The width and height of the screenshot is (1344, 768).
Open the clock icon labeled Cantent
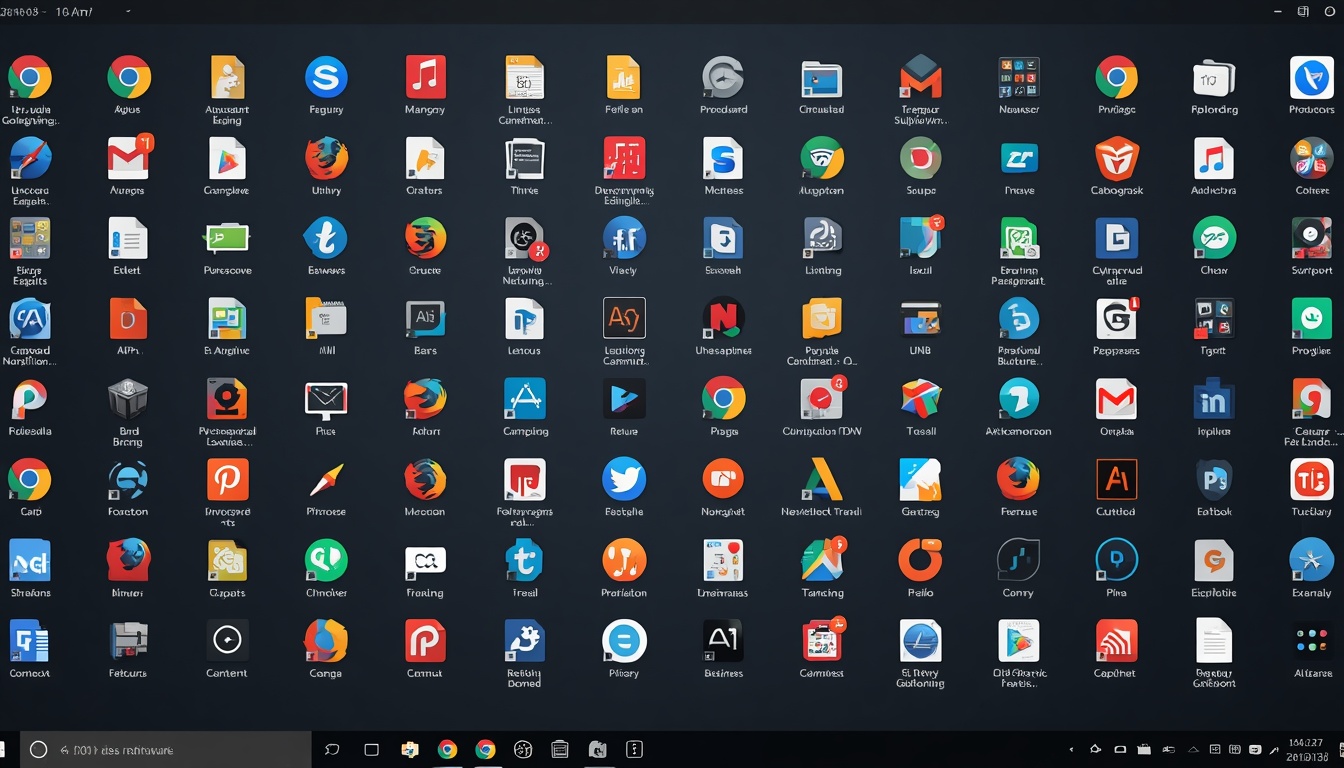click(227, 641)
